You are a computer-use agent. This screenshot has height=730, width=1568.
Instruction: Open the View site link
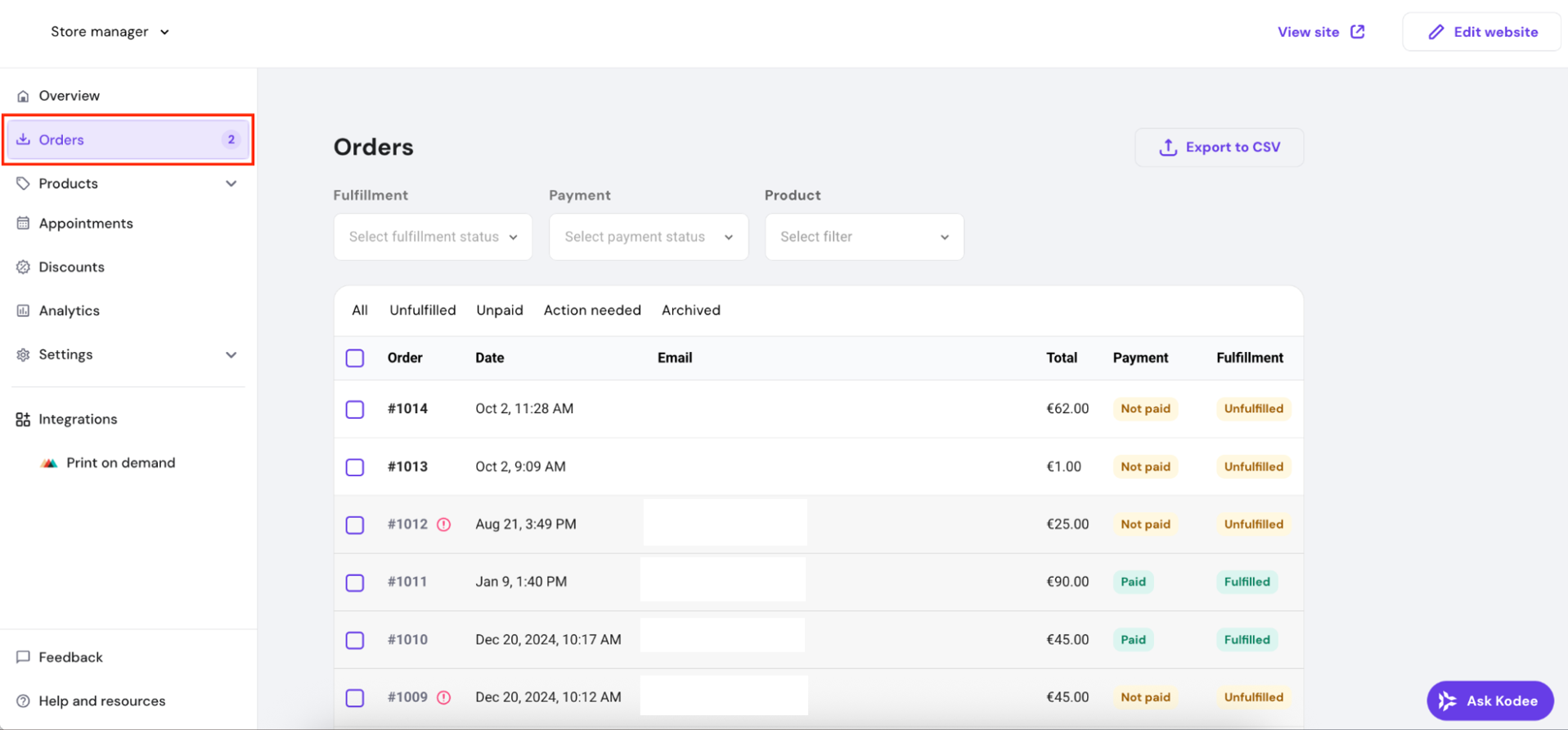[1320, 32]
